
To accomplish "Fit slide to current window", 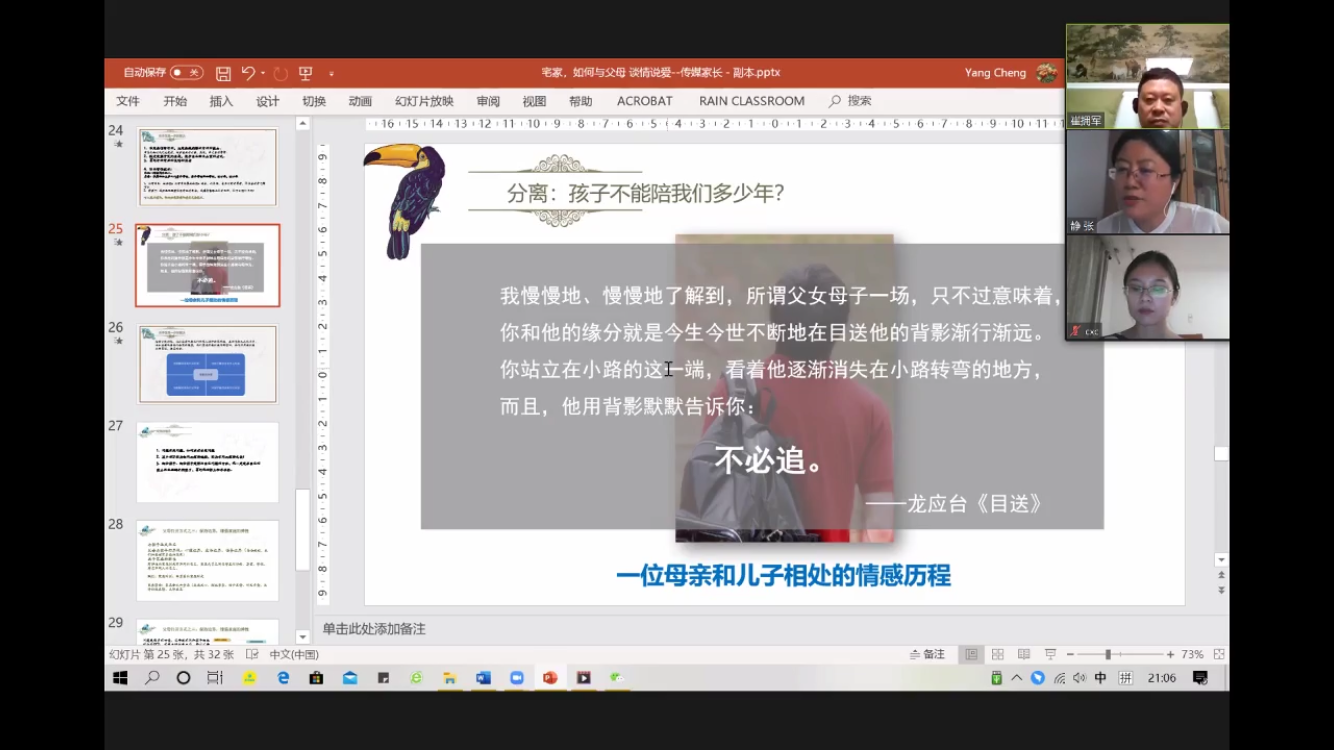I will coord(1218,654).
